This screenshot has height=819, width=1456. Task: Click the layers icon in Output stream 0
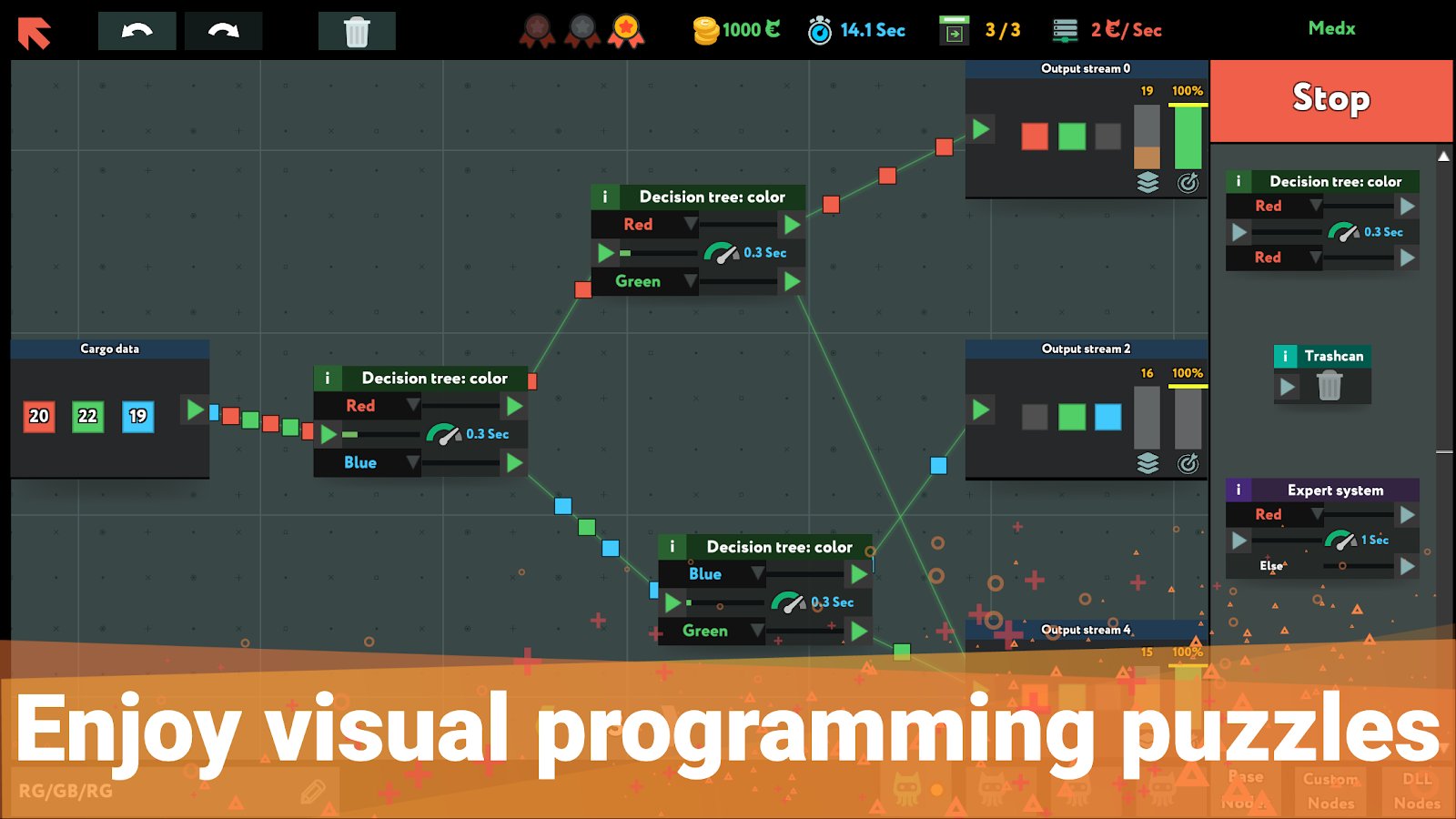[1148, 183]
